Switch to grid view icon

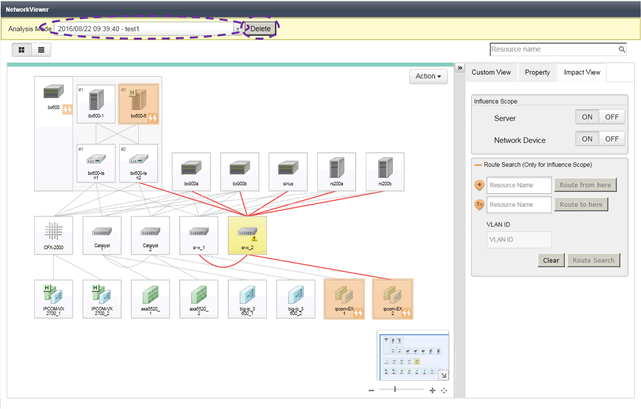[22, 49]
